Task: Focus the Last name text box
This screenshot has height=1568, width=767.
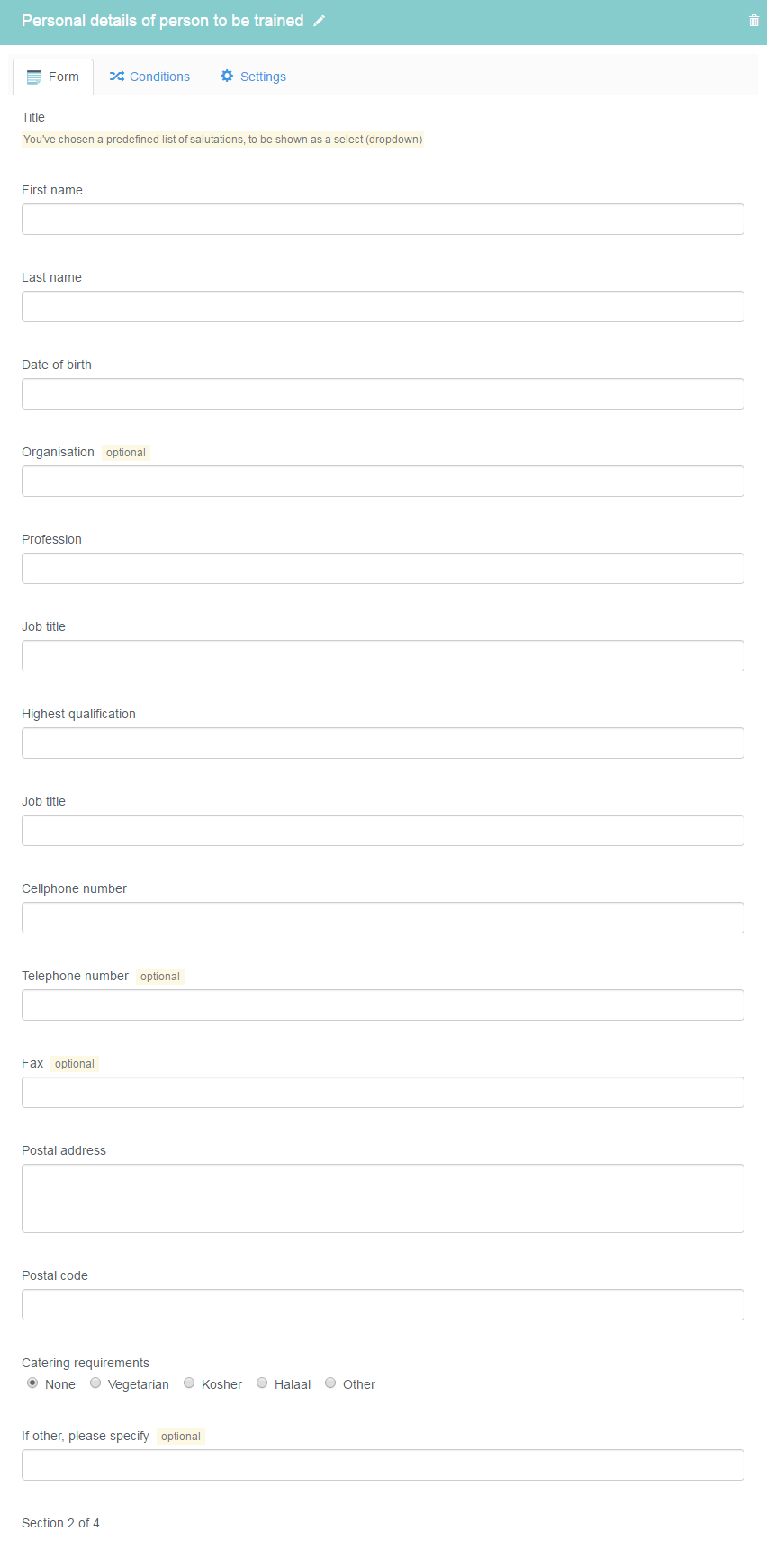Action: click(383, 307)
